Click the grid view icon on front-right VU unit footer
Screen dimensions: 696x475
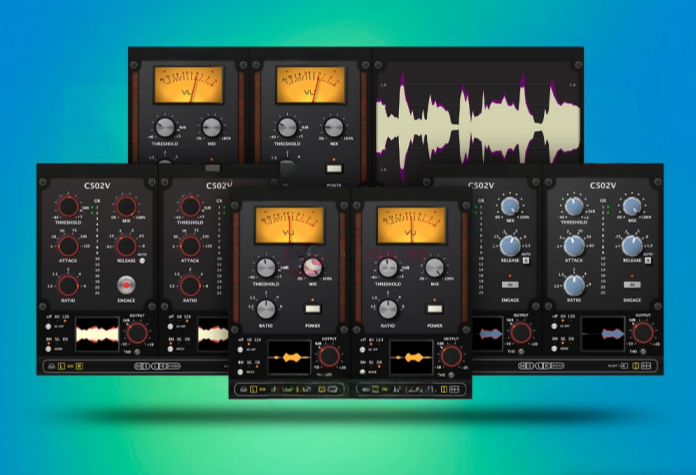coord(454,389)
